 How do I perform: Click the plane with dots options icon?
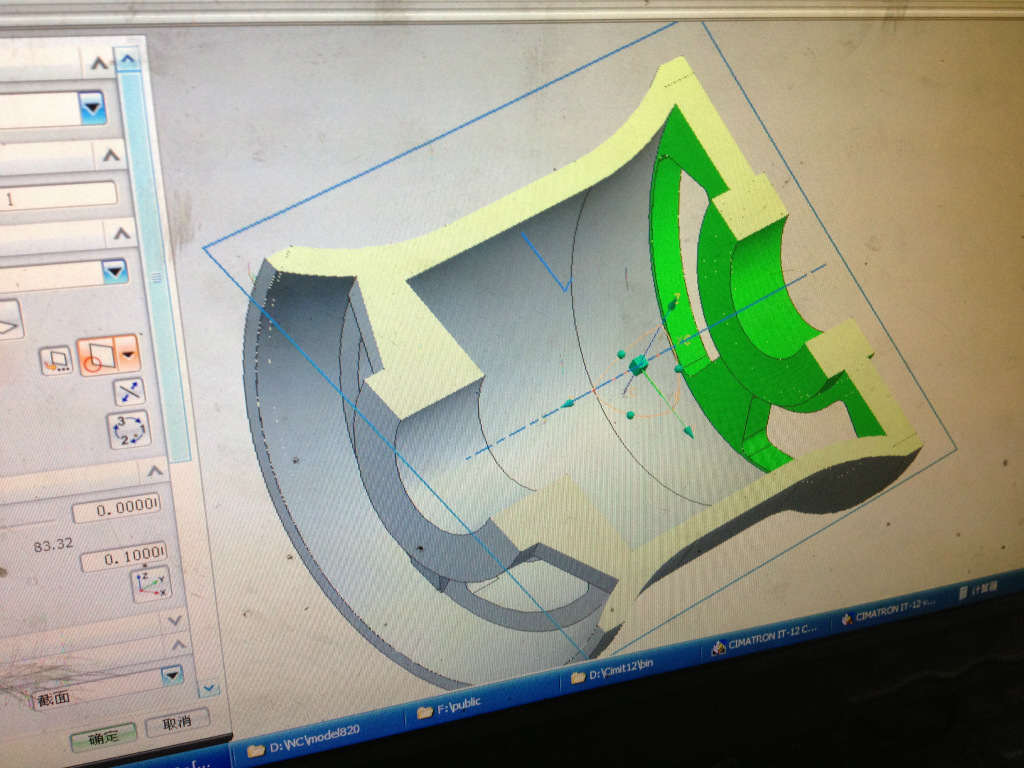(x=57, y=360)
